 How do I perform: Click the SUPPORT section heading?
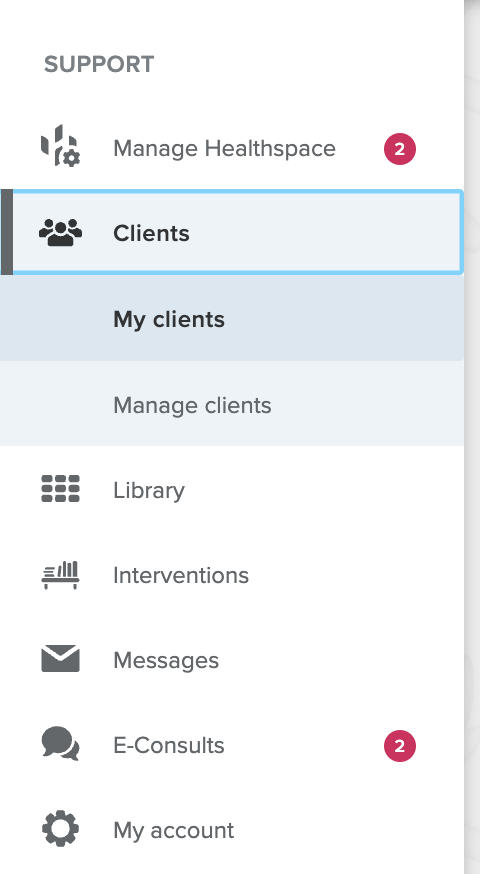(99, 64)
